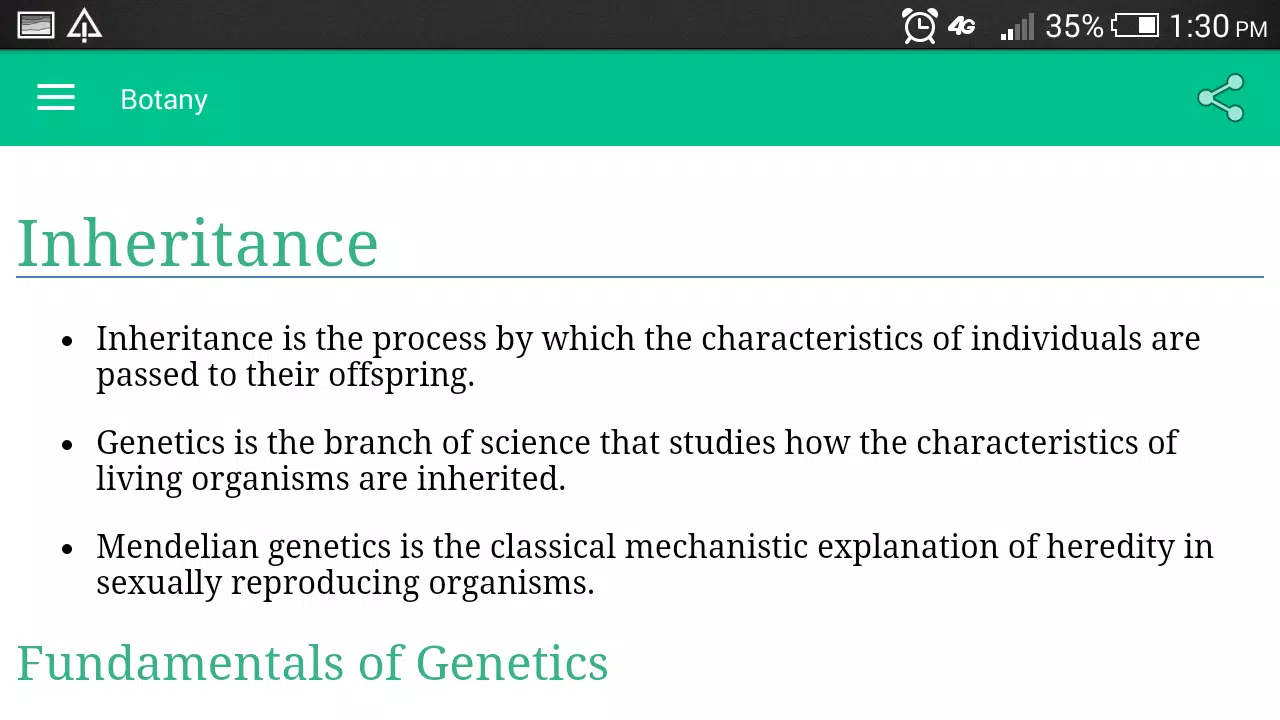Tap the Inheritance heading
1280x720 pixels.
[x=198, y=243]
